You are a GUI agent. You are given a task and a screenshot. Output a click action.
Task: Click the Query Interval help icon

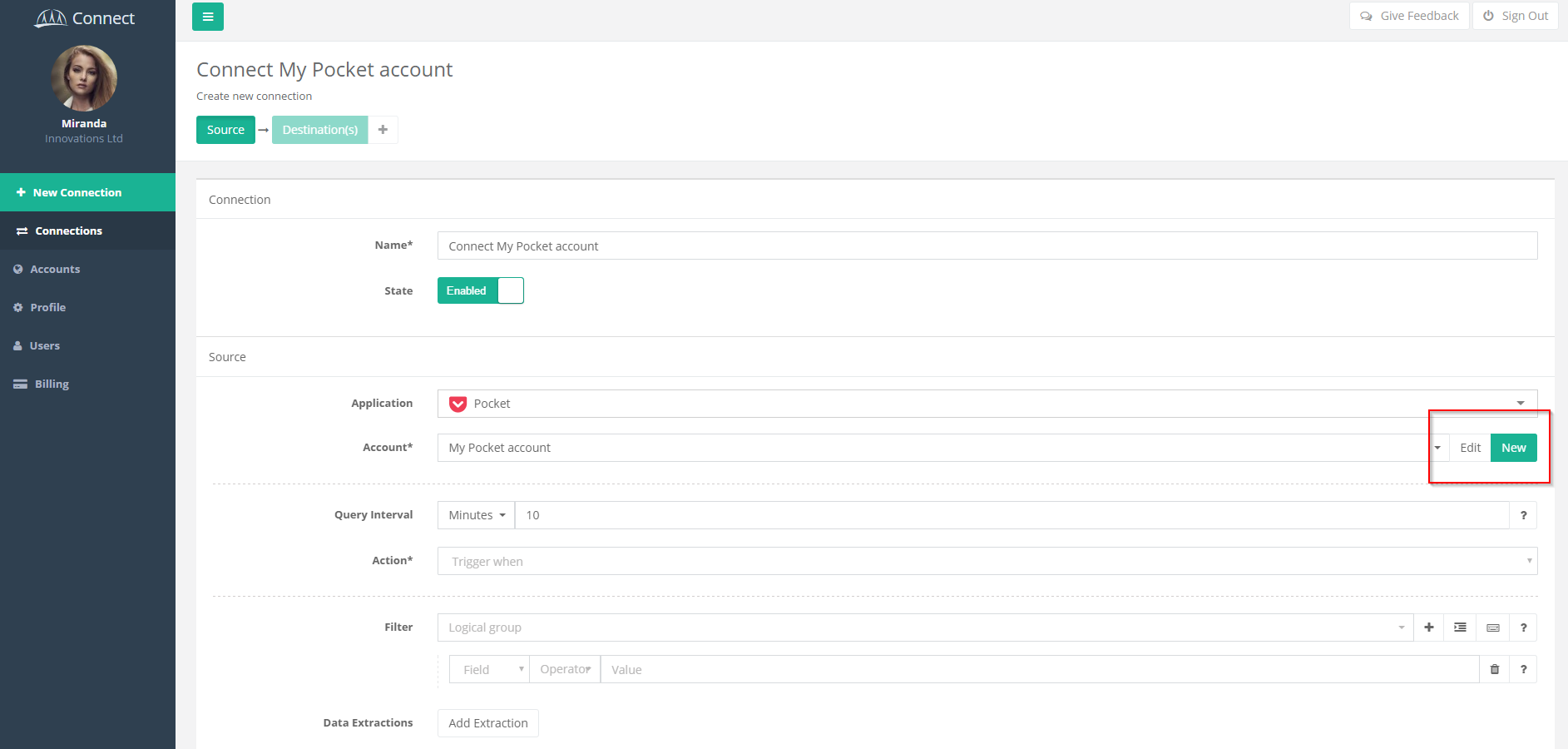(x=1523, y=515)
